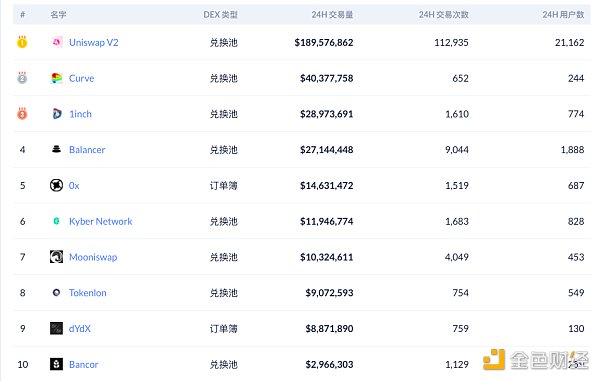Open the Uniswap V2 link
The image size is (600, 381).
[94, 42]
